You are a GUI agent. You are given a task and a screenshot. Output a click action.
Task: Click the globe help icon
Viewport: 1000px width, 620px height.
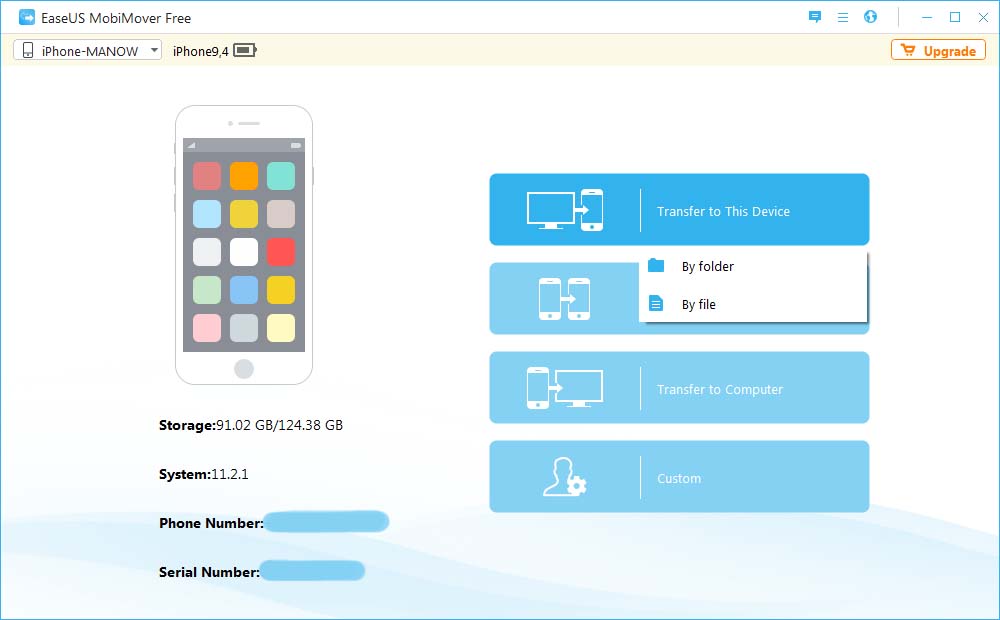[x=870, y=17]
